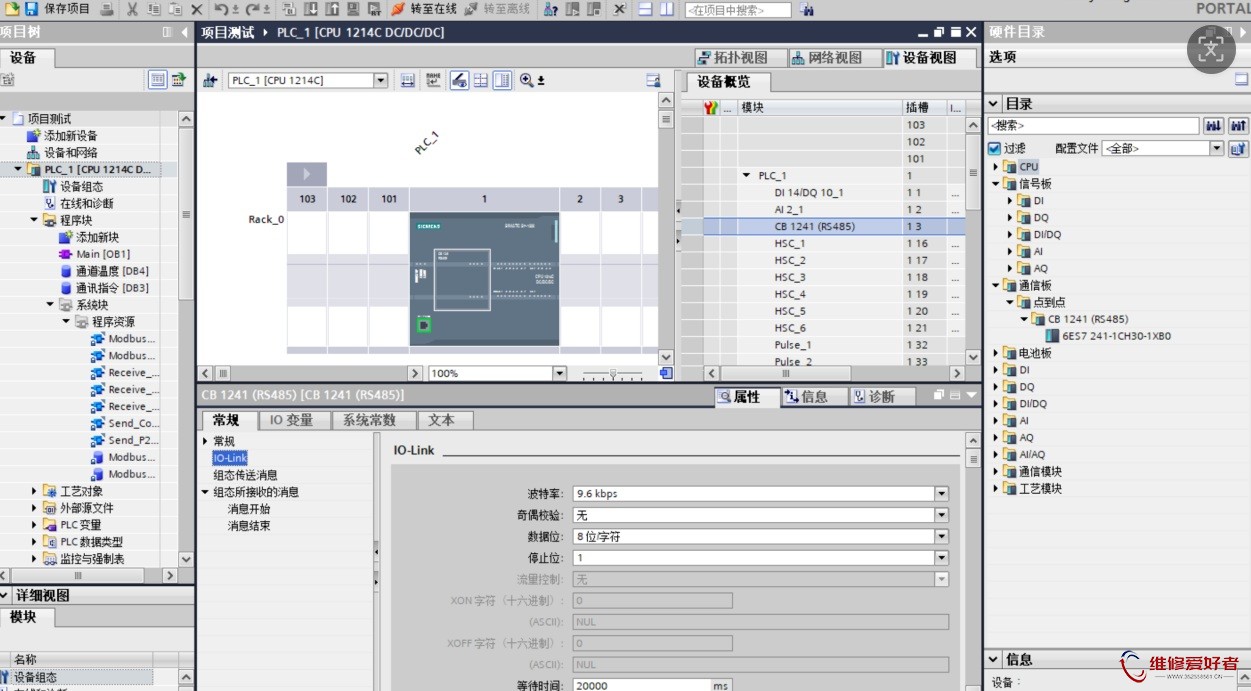This screenshot has width=1251, height=691.
Task: Click the 转至在线 go online button
Action: click(x=424, y=9)
